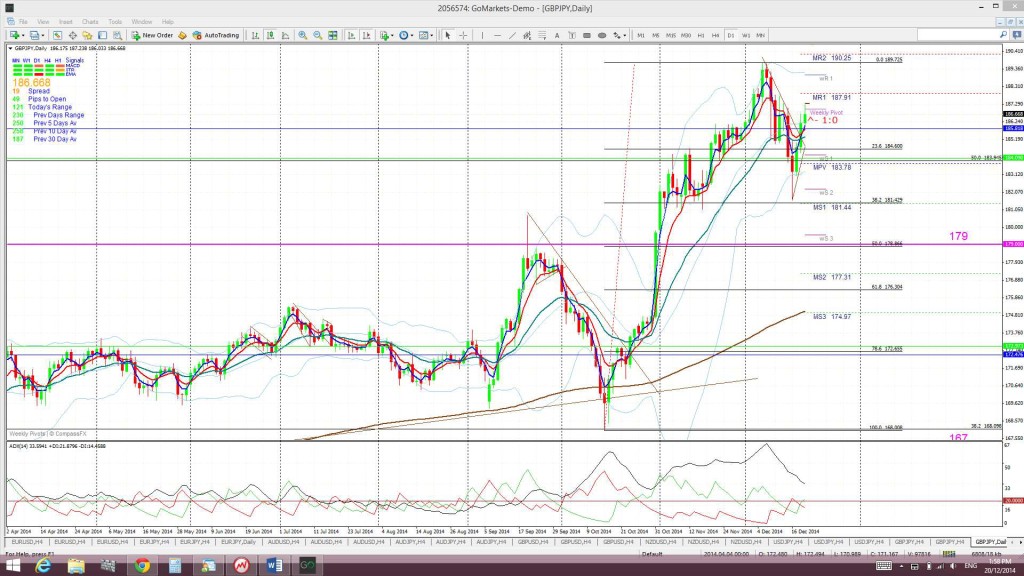Viewport: 1024px width, 576px height.
Task: Open the Strategy Tester icon
Action: 118,35
